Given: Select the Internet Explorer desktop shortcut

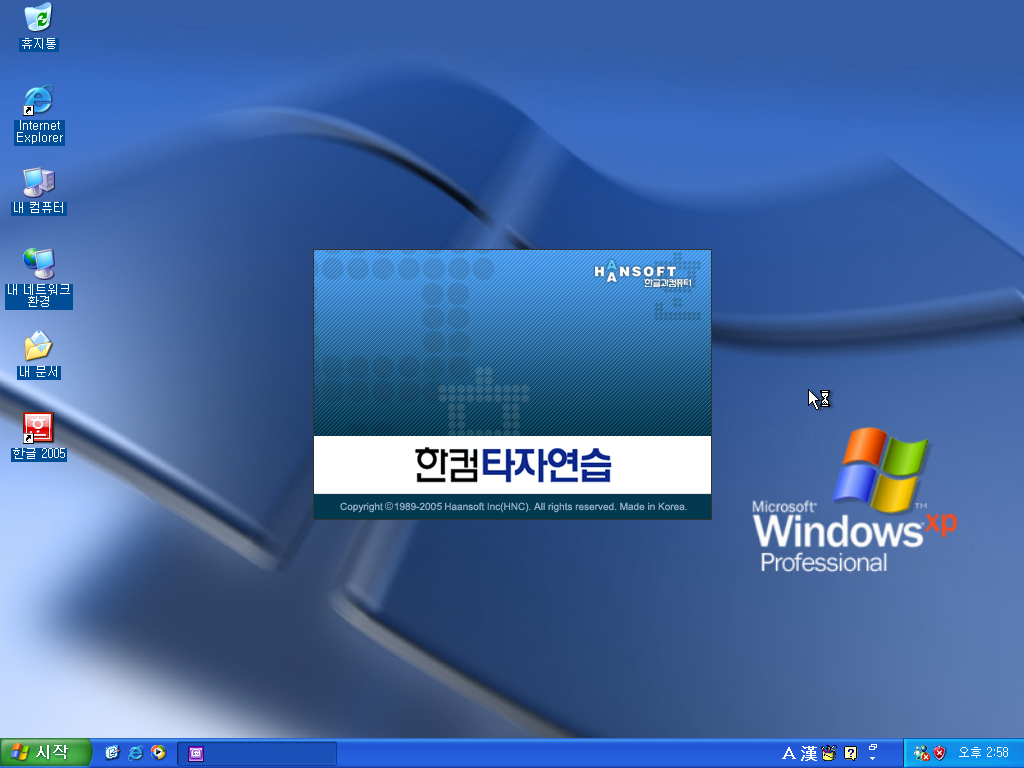Looking at the screenshot, I should 39,114.
